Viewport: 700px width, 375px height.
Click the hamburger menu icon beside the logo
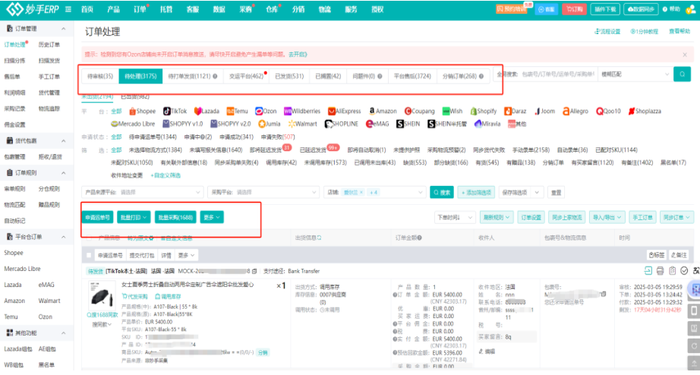click(x=68, y=9)
